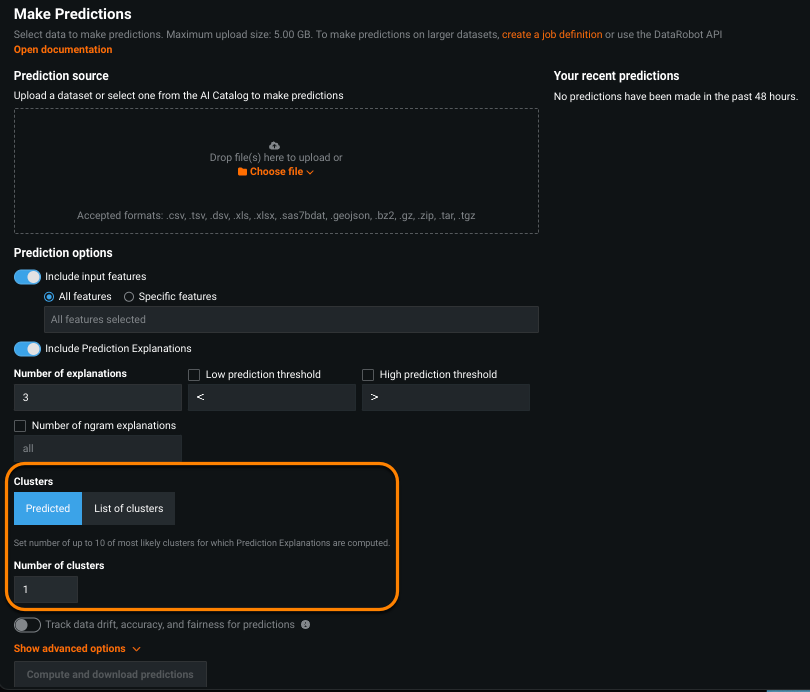This screenshot has height=692, width=810.
Task: Click Open documentation link
Action: coord(63,50)
